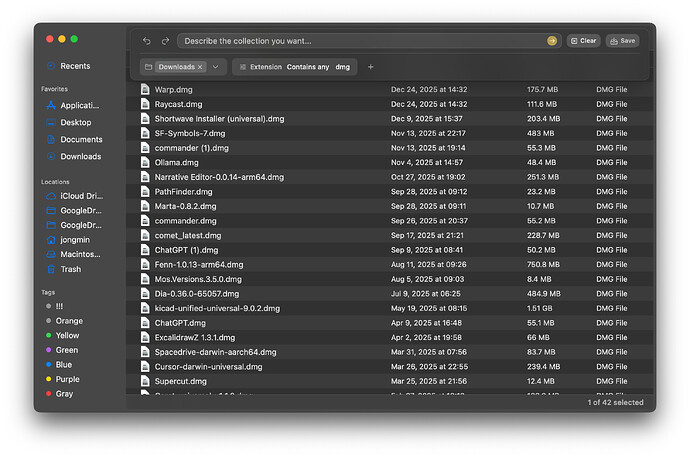This screenshot has height=456, width=690.
Task: Select 'commander.dmg' file name
Action: 185,221
